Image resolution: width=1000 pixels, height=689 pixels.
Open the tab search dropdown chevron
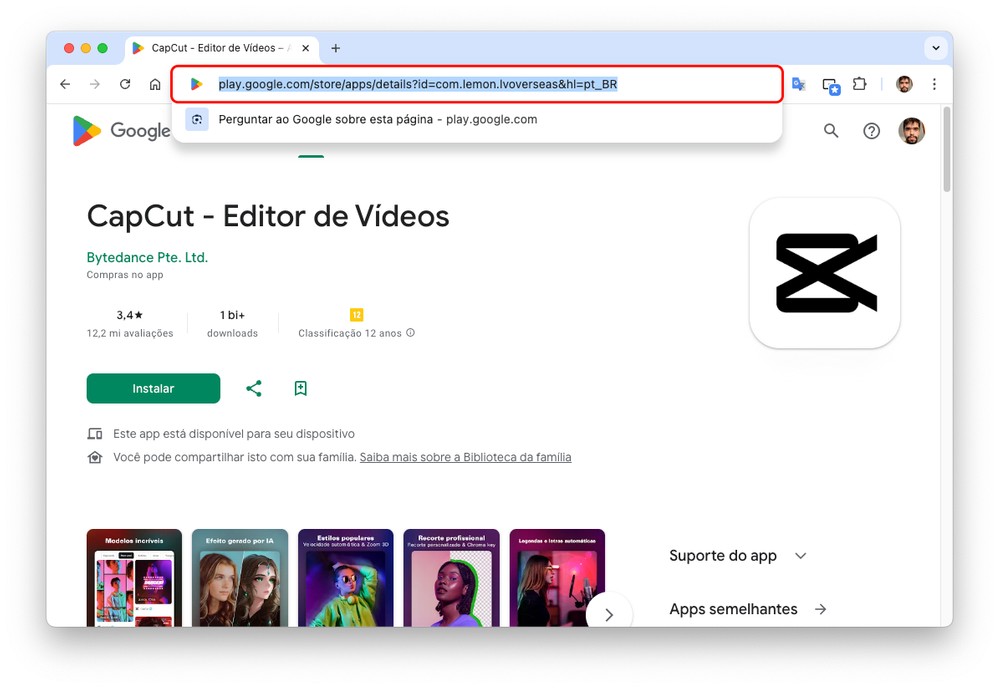936,48
